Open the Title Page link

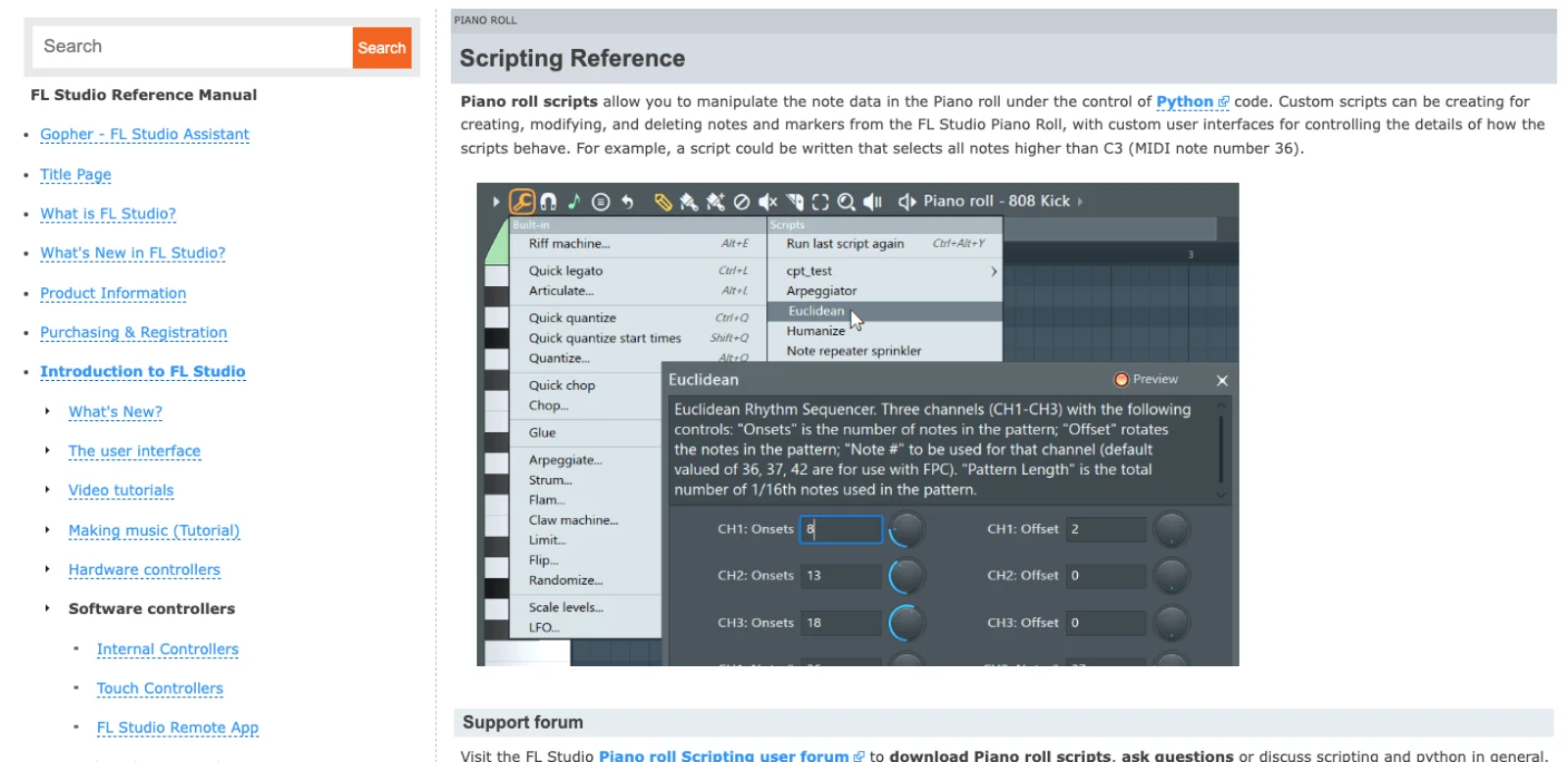click(x=75, y=174)
